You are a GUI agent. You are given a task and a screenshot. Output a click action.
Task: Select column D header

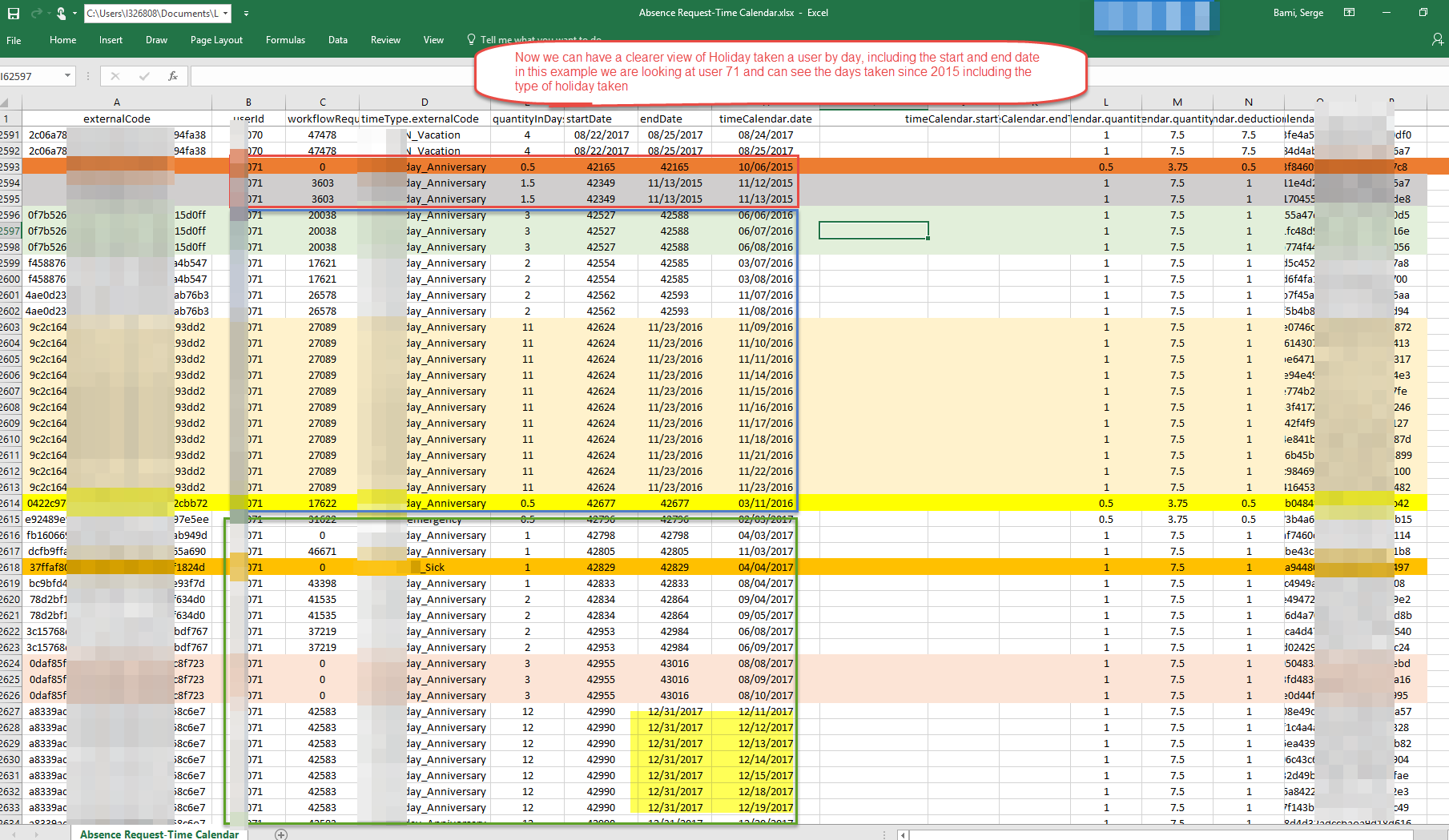pos(425,102)
